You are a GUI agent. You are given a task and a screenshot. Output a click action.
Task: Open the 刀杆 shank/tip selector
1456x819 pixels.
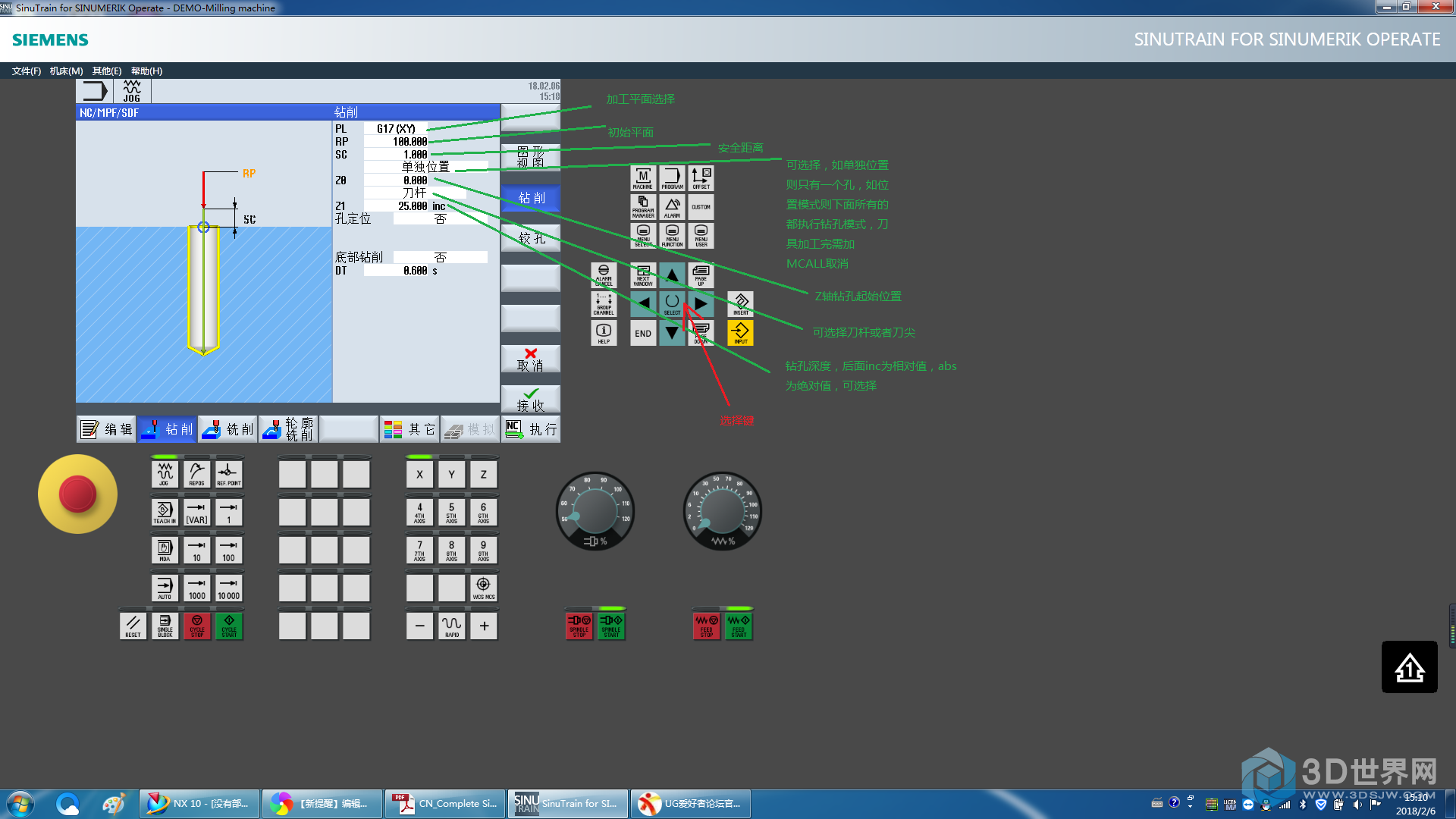tap(415, 193)
